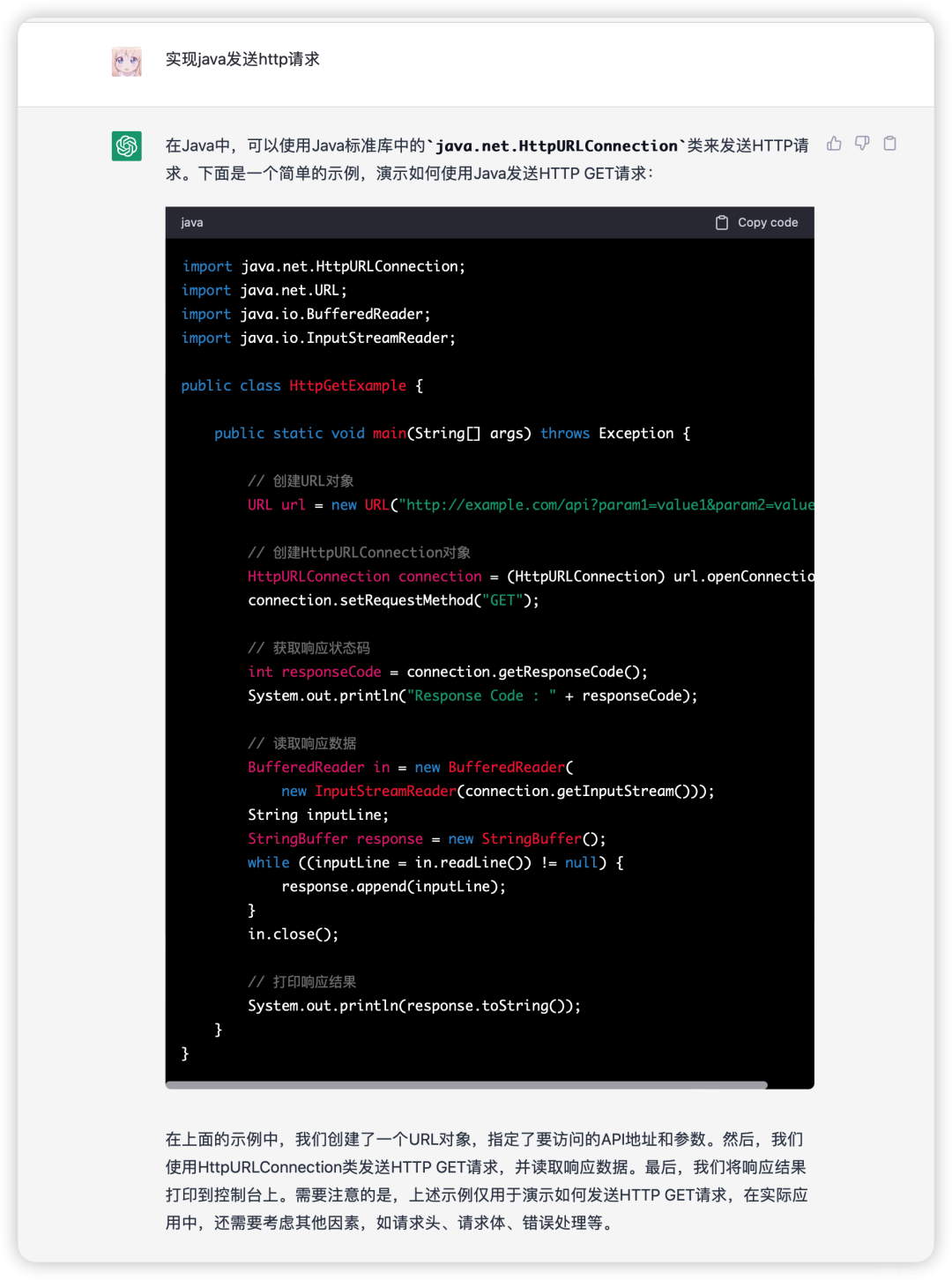Click the getResponseCode() code line
Screen dimensions: 952x1280
(448, 672)
